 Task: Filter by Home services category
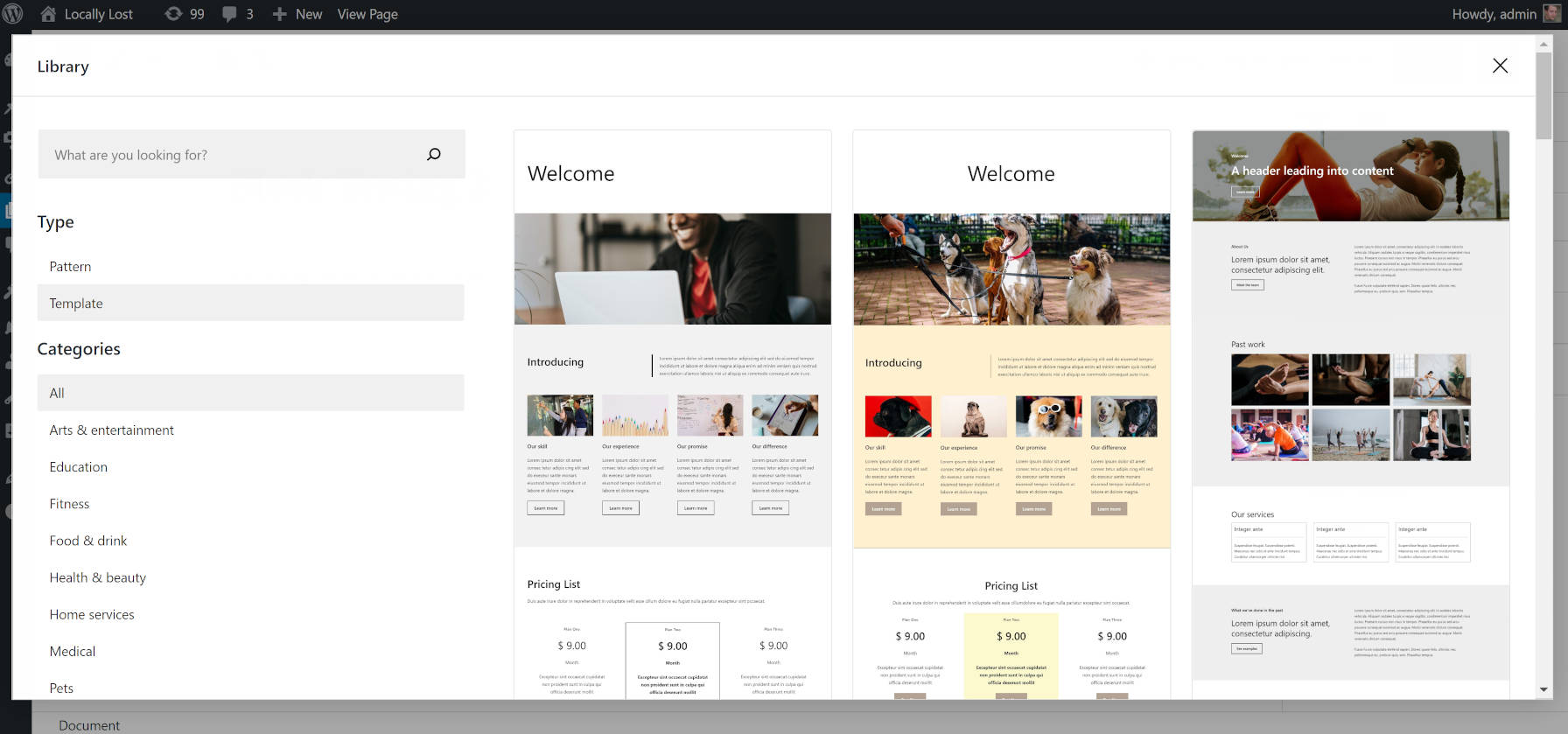click(250, 614)
